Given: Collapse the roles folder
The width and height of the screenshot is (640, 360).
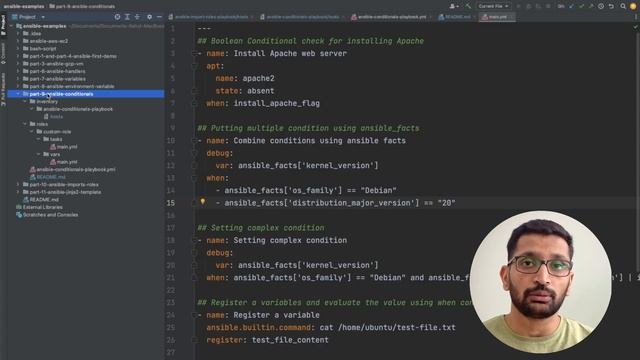Looking at the screenshot, I should pos(25,124).
